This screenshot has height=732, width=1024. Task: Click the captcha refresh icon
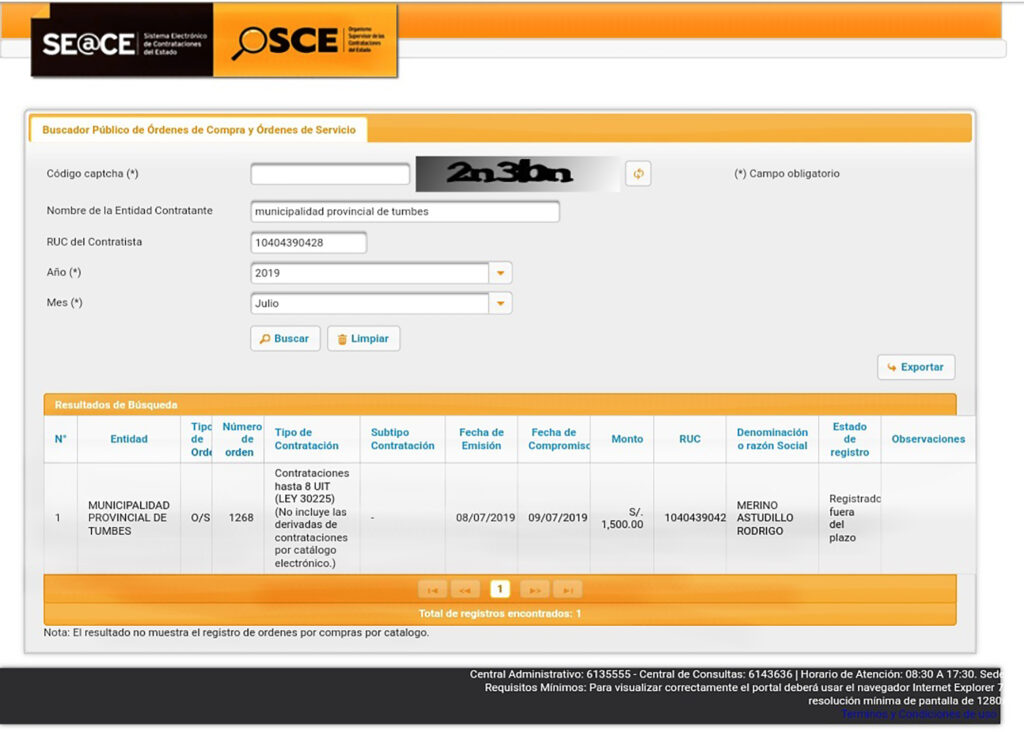(x=638, y=174)
